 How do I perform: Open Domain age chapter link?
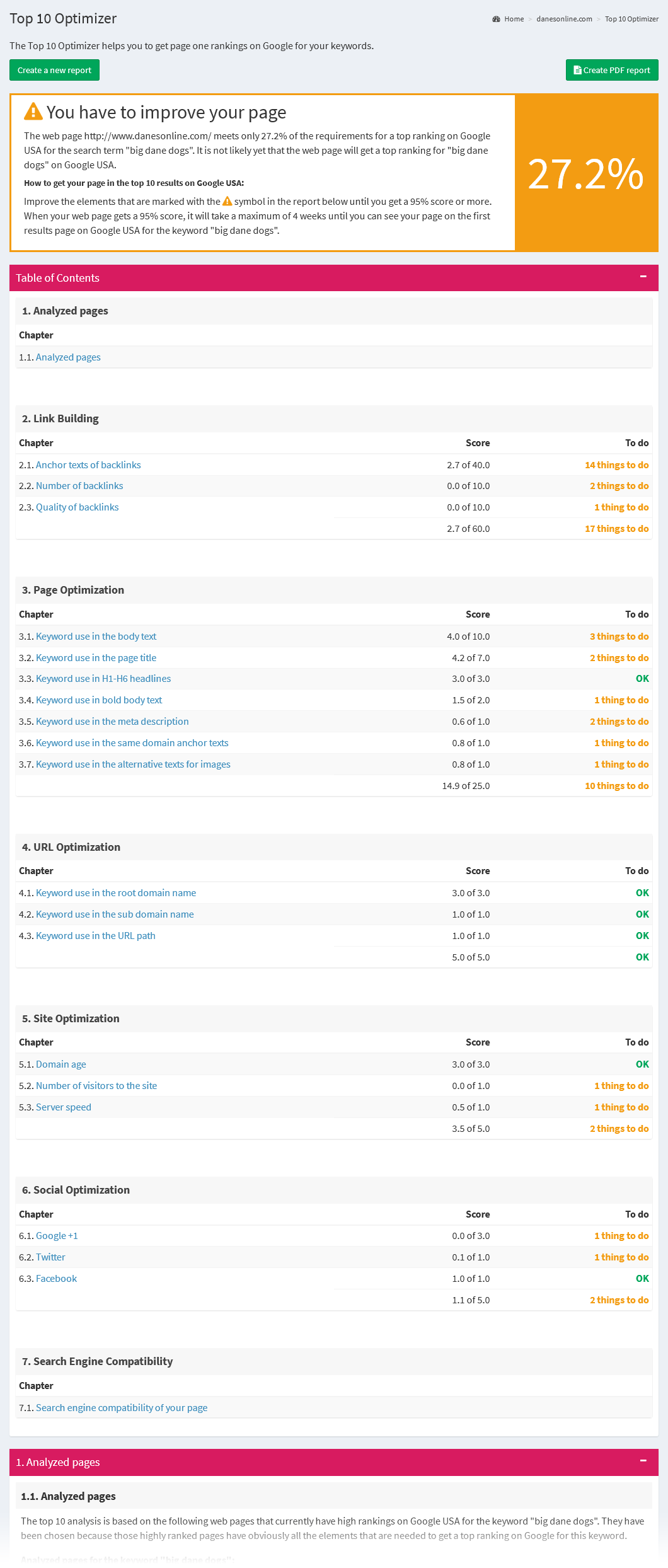tap(61, 1064)
